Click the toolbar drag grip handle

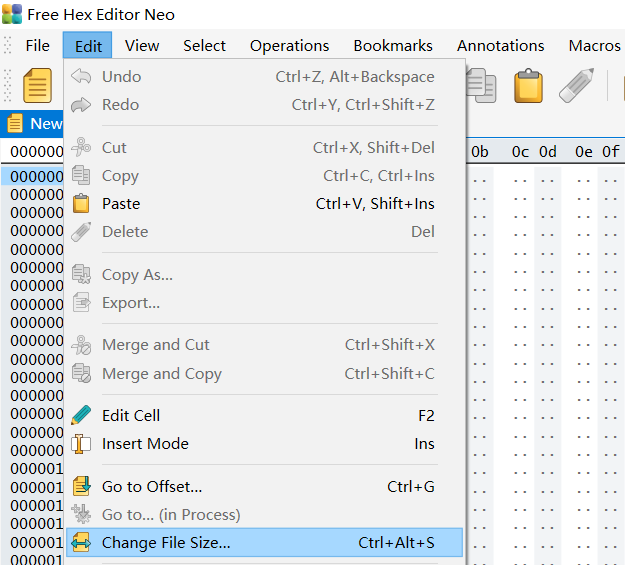7,85
